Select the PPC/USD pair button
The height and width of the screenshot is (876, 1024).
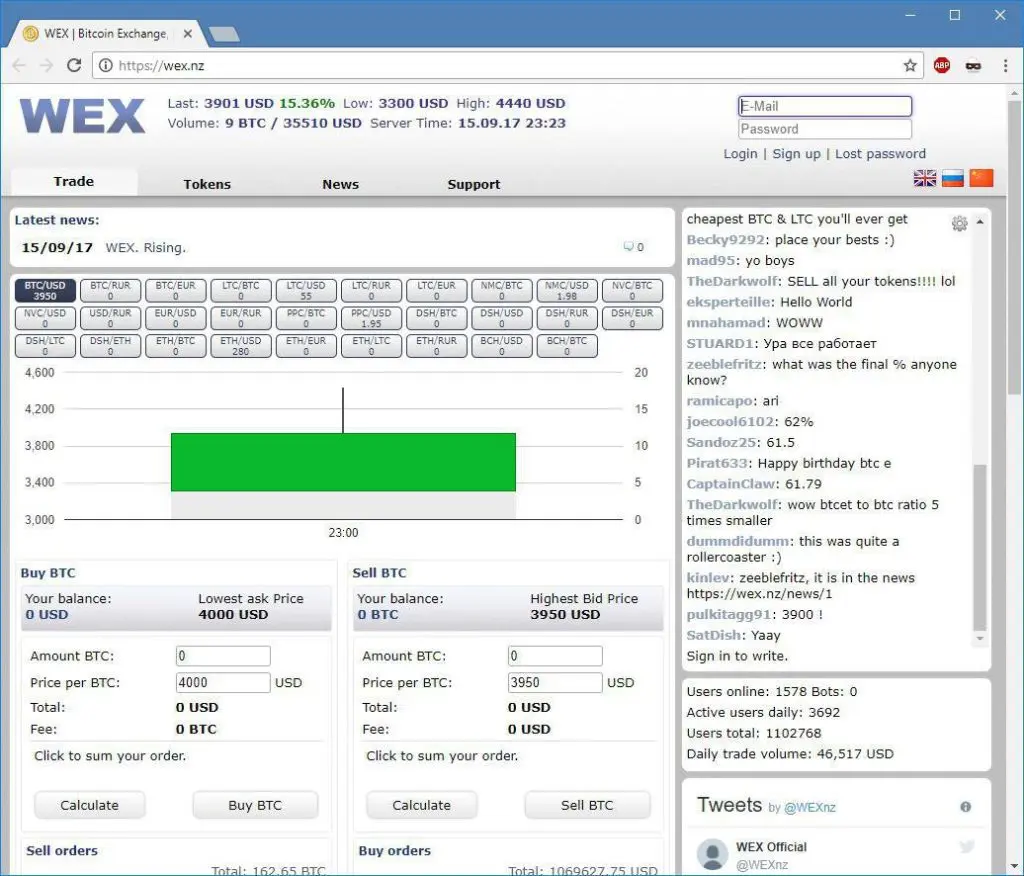pos(371,318)
